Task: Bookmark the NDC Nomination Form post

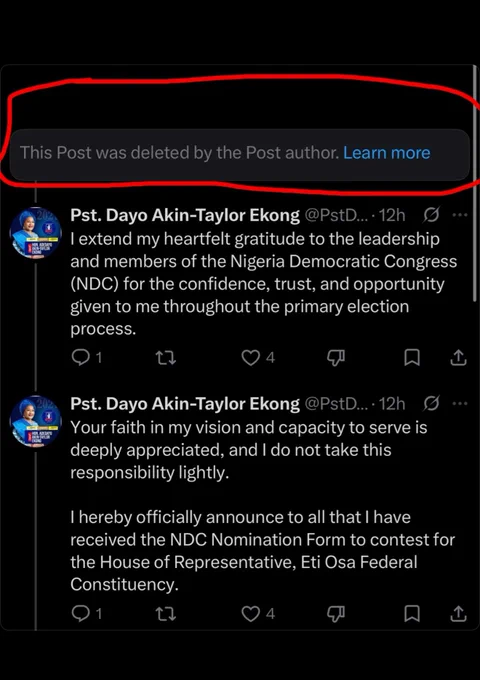Action: tap(411, 614)
